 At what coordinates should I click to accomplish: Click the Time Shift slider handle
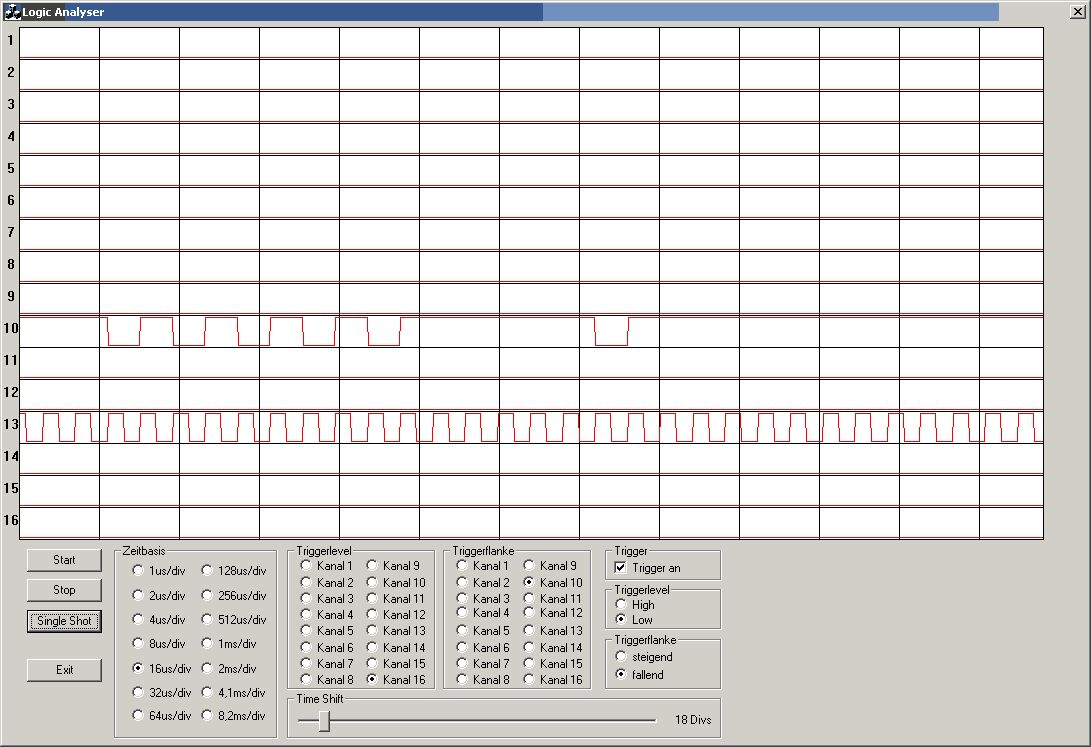pos(324,720)
